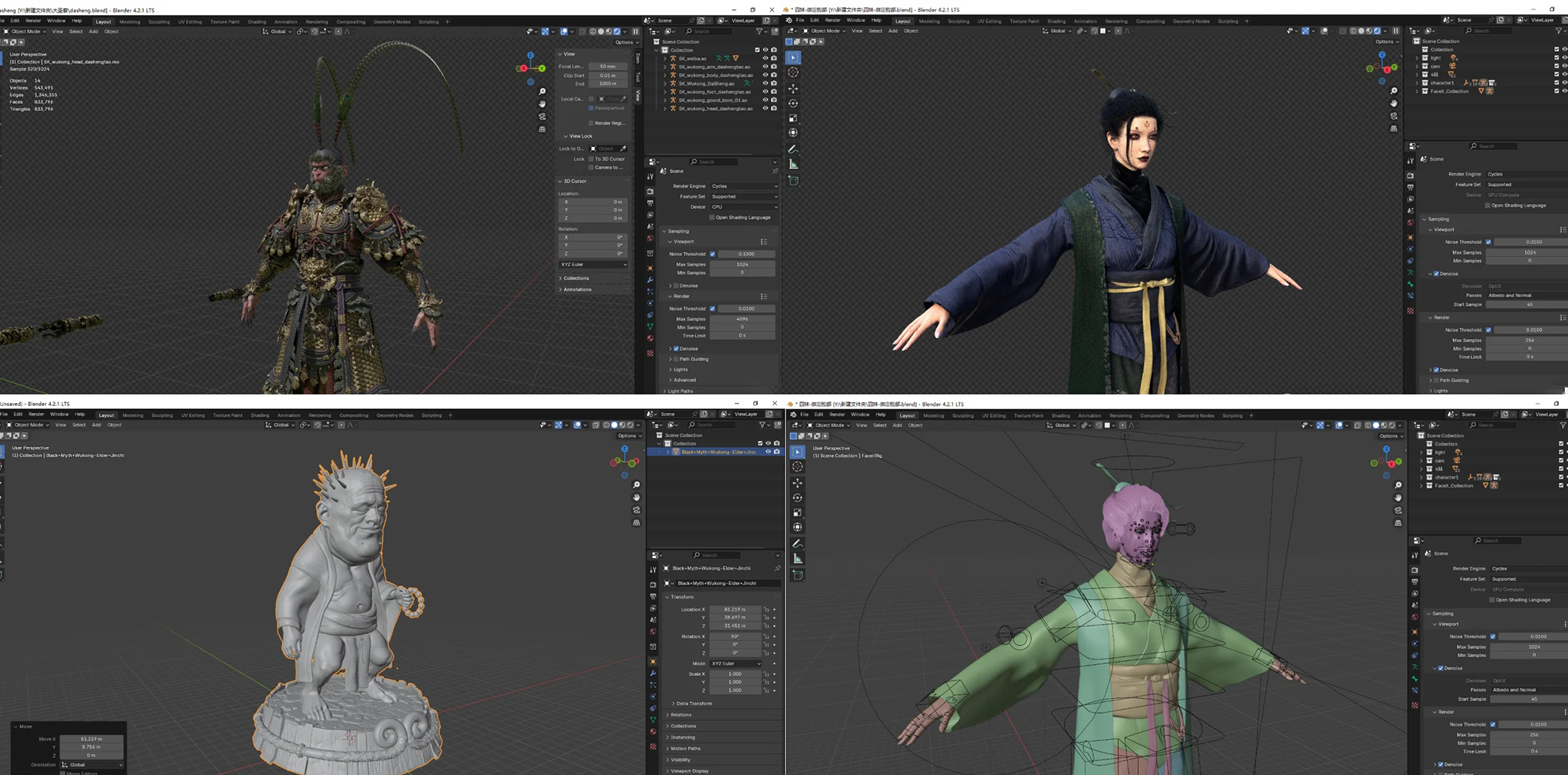Image resolution: width=1568 pixels, height=775 pixels.
Task: Click the outliner filter funnel icon in the top-left window
Action: coord(760,32)
